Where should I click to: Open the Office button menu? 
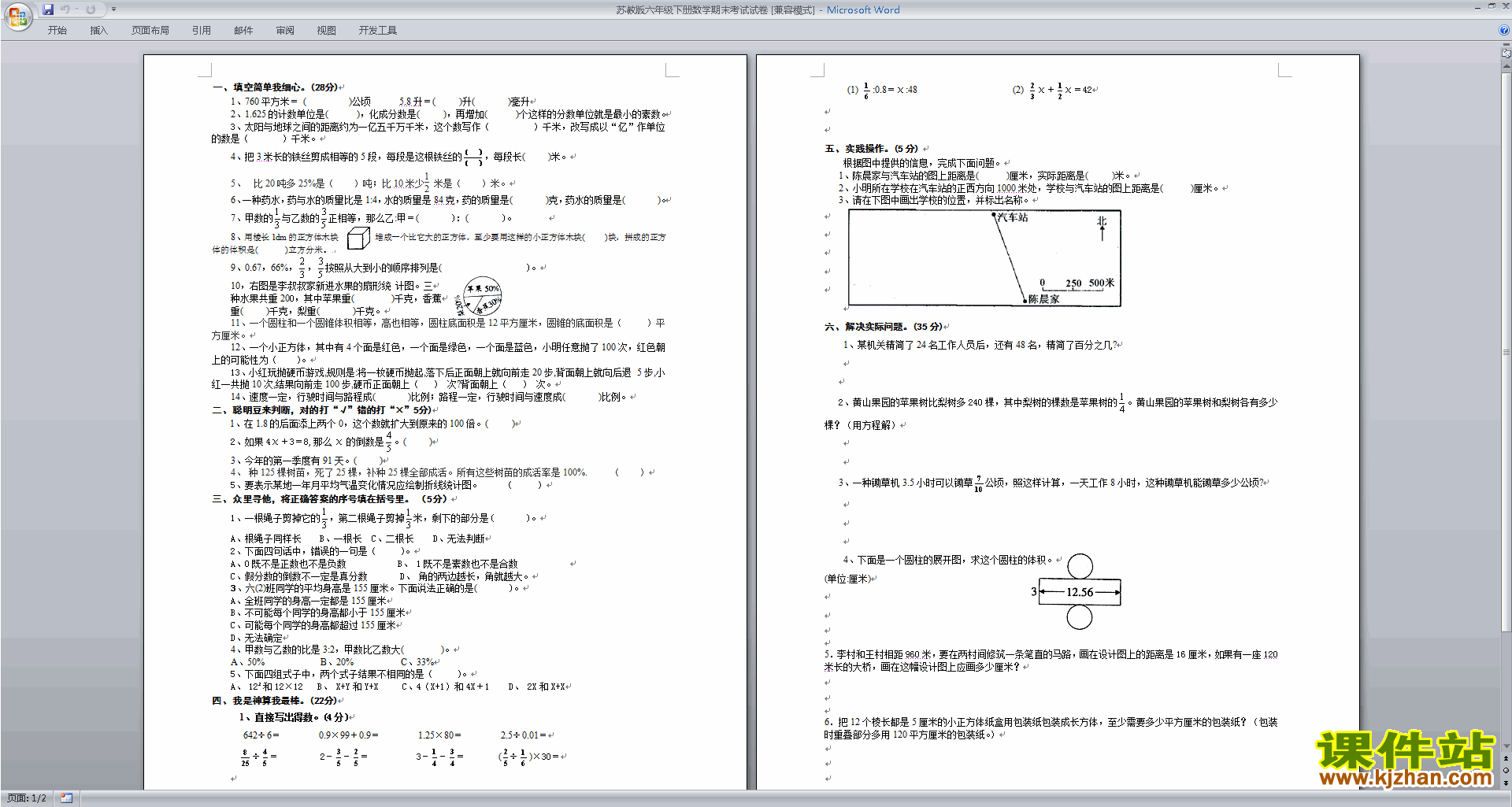[x=17, y=16]
